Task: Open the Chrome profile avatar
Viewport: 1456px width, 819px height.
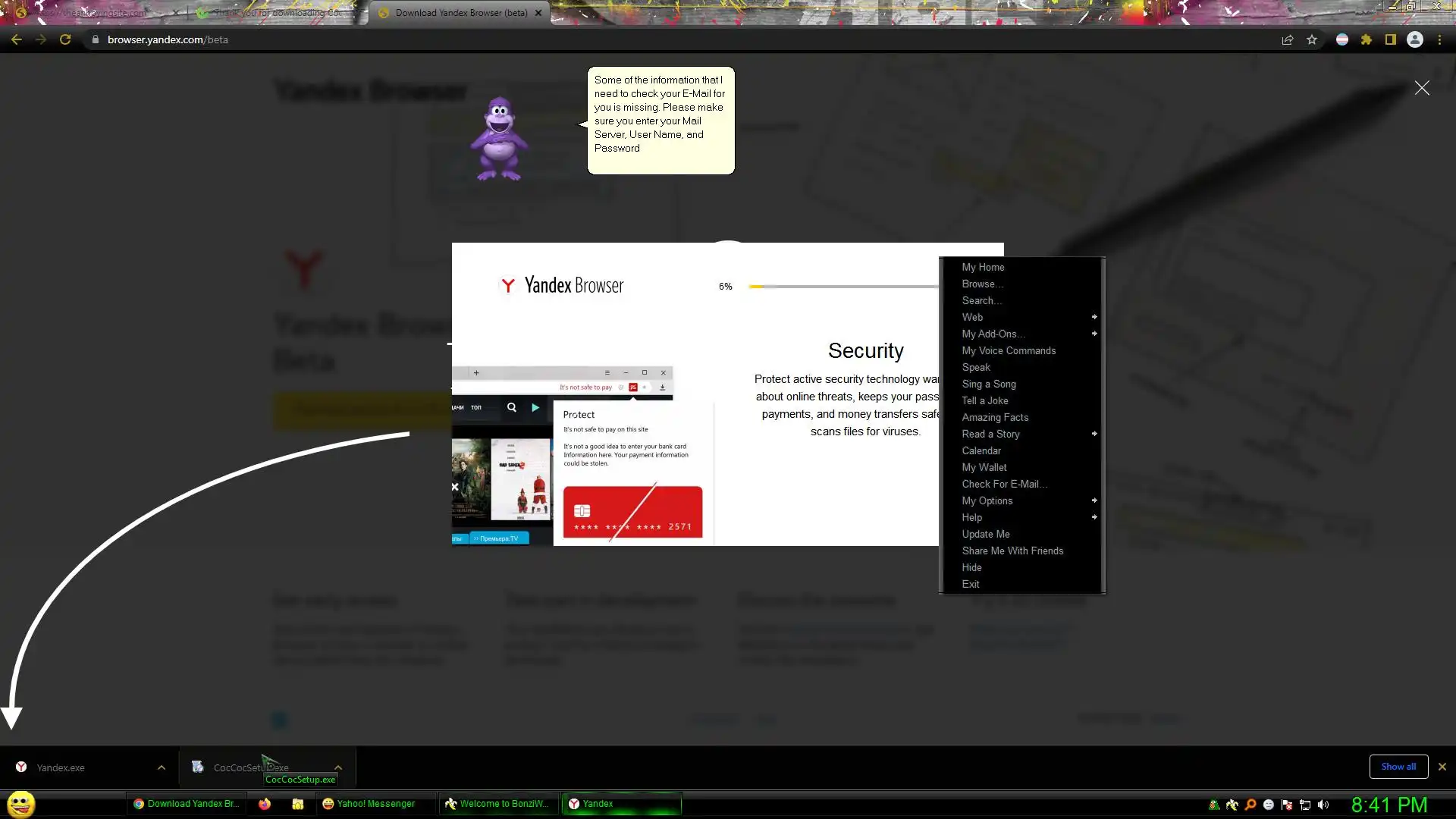Action: coord(1415,39)
